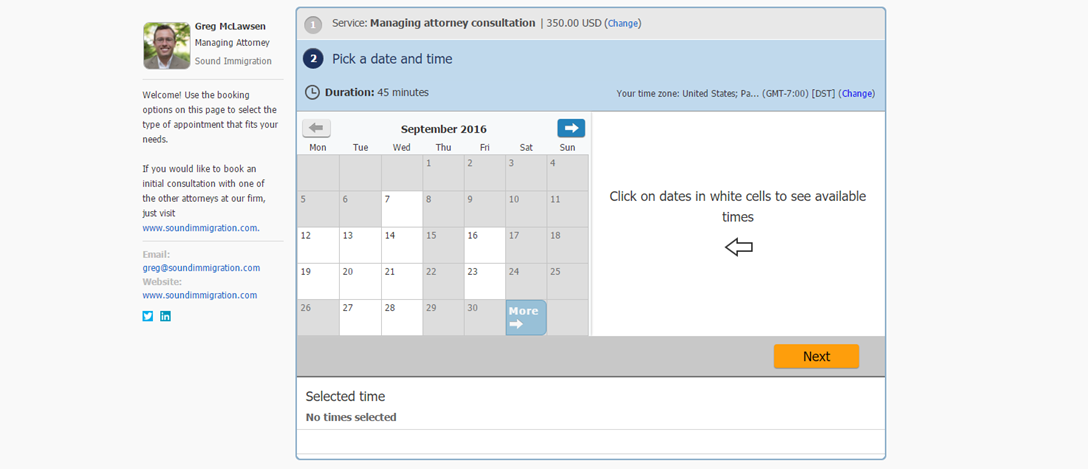Select September 12 on the calendar

click(318, 245)
